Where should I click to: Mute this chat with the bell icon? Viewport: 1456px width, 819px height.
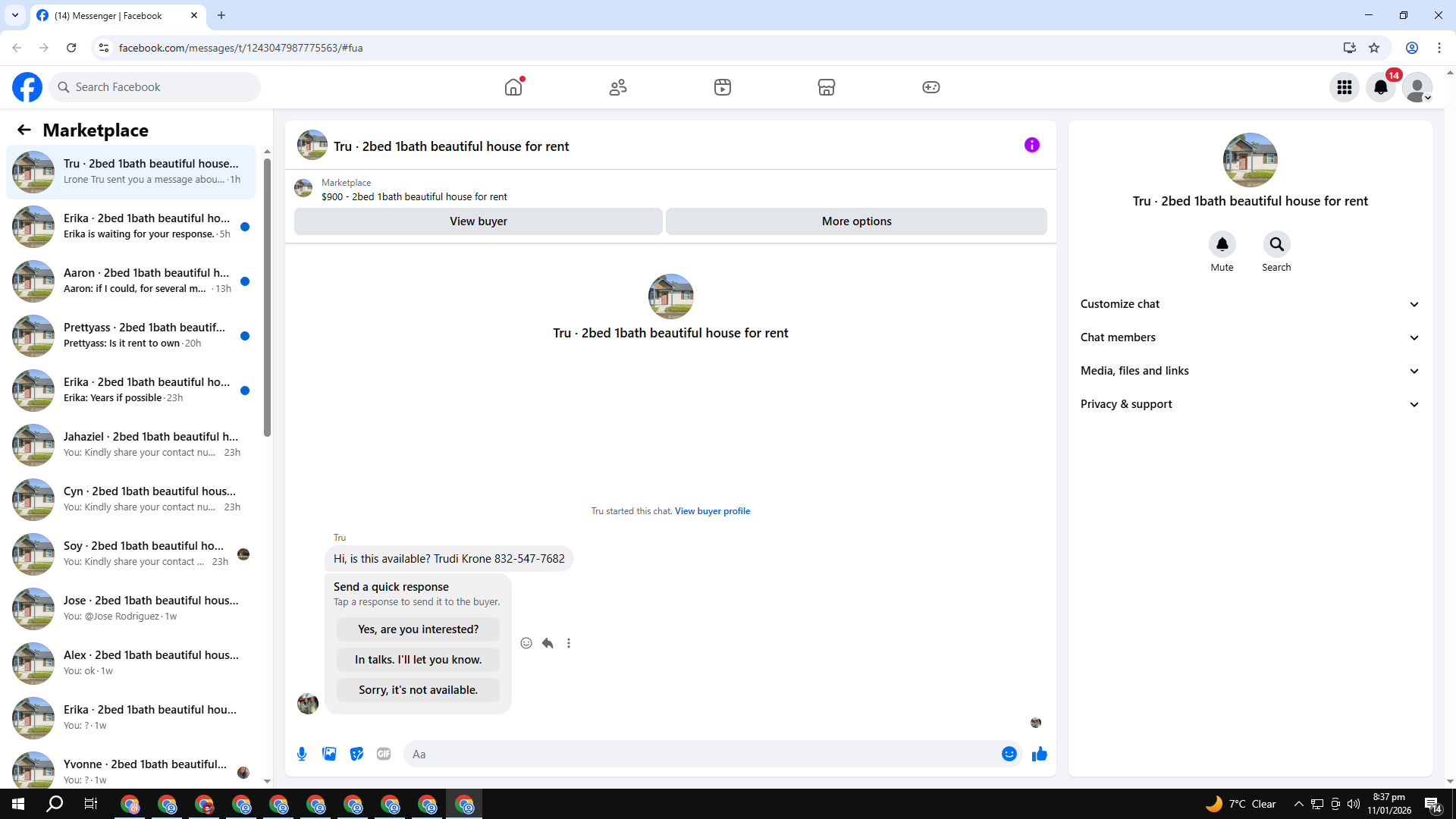pos(1222,244)
